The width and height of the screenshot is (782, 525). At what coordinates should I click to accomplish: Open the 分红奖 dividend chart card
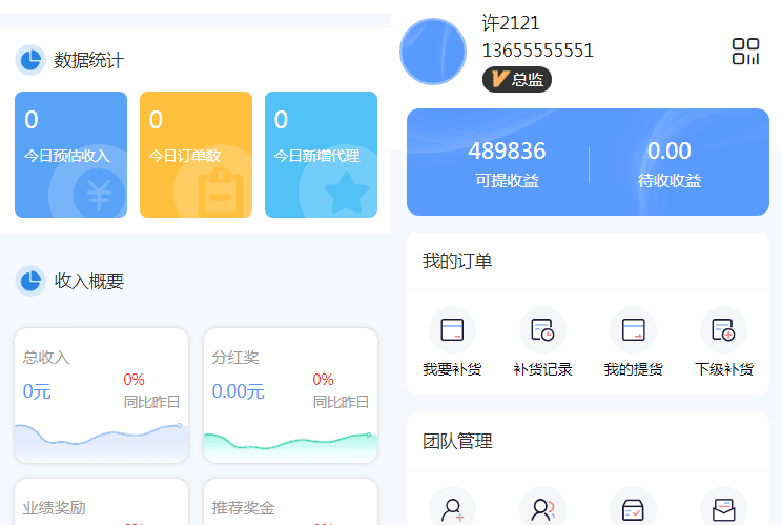[290, 395]
